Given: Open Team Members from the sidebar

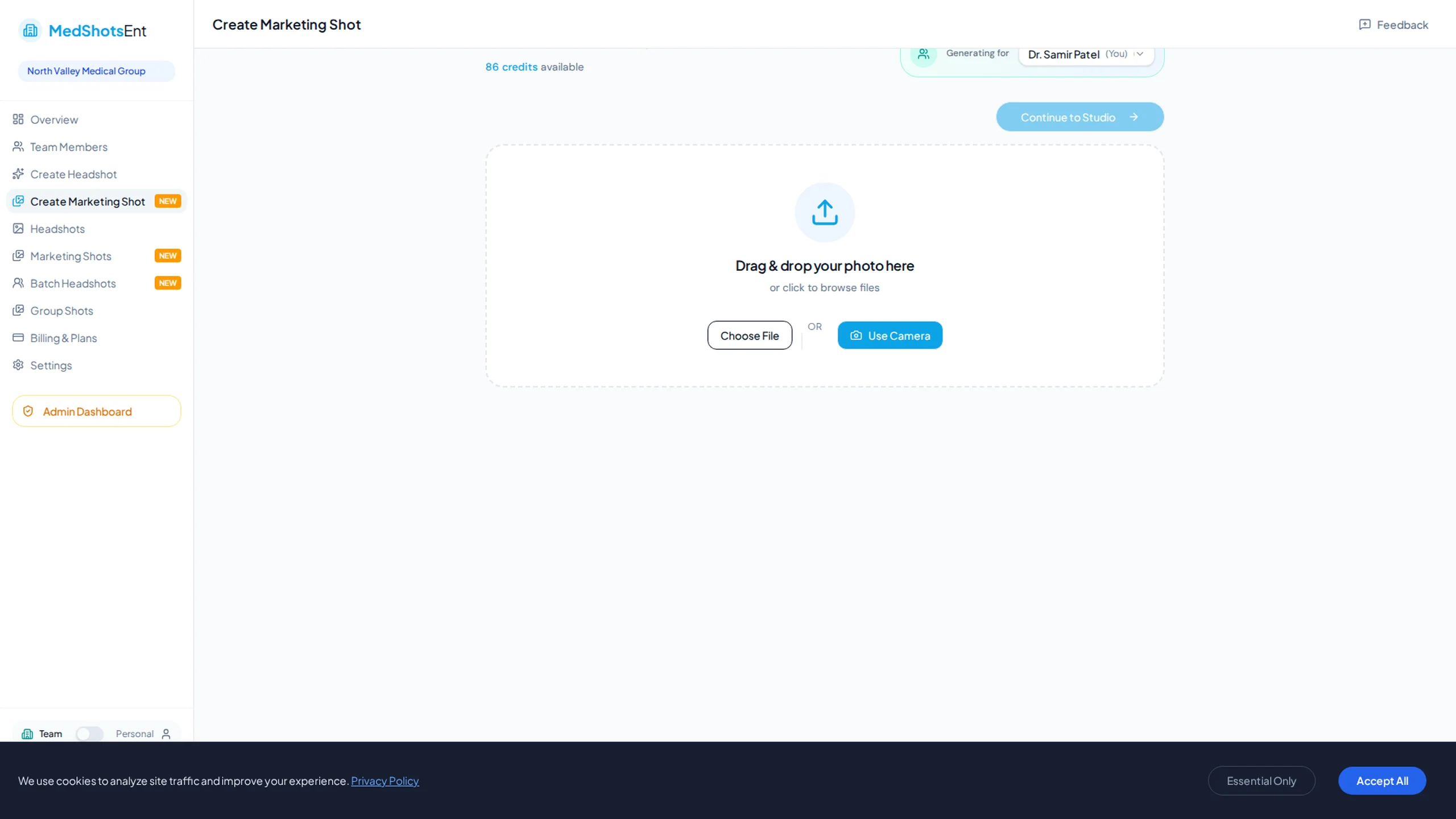Looking at the screenshot, I should [68, 147].
